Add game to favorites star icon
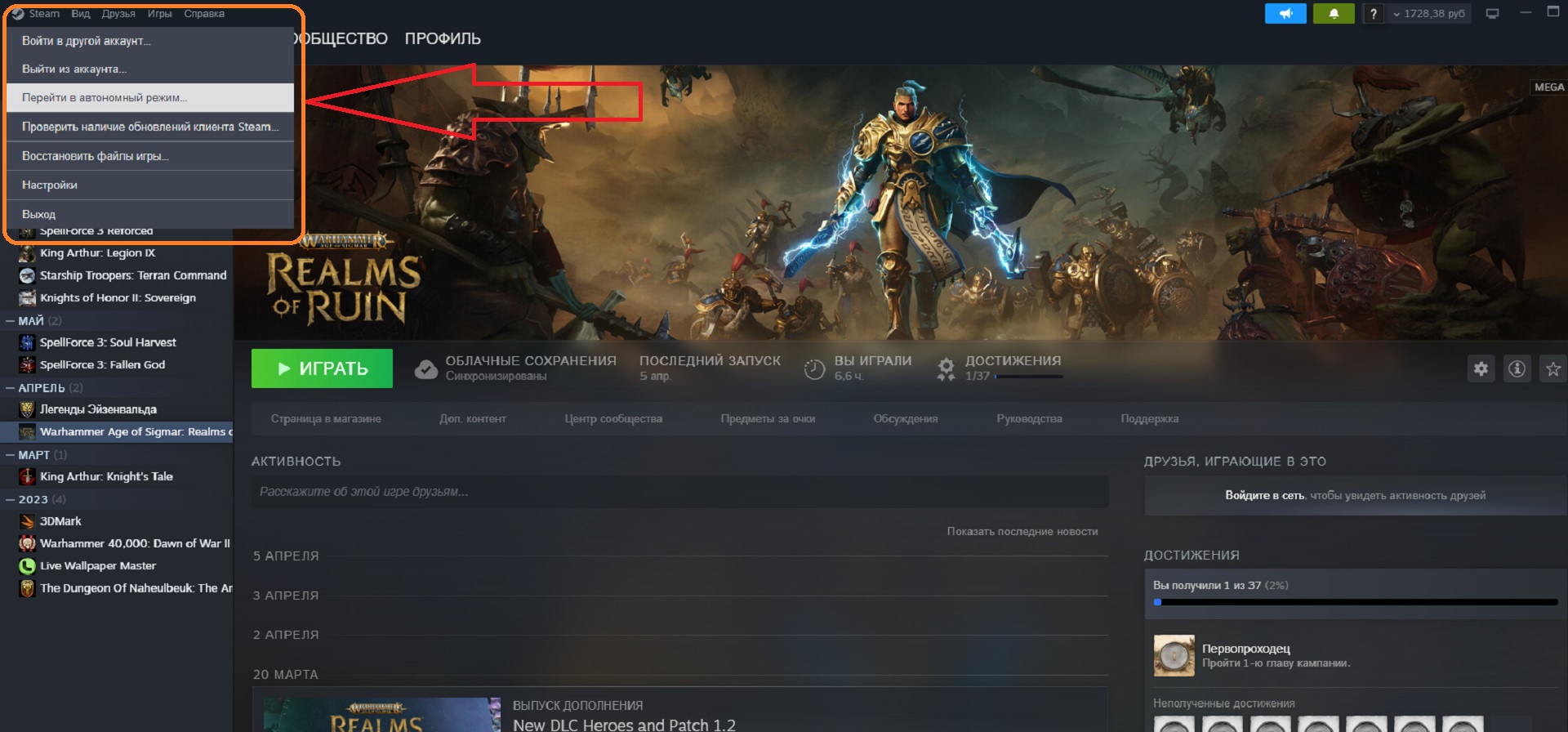 (1552, 369)
